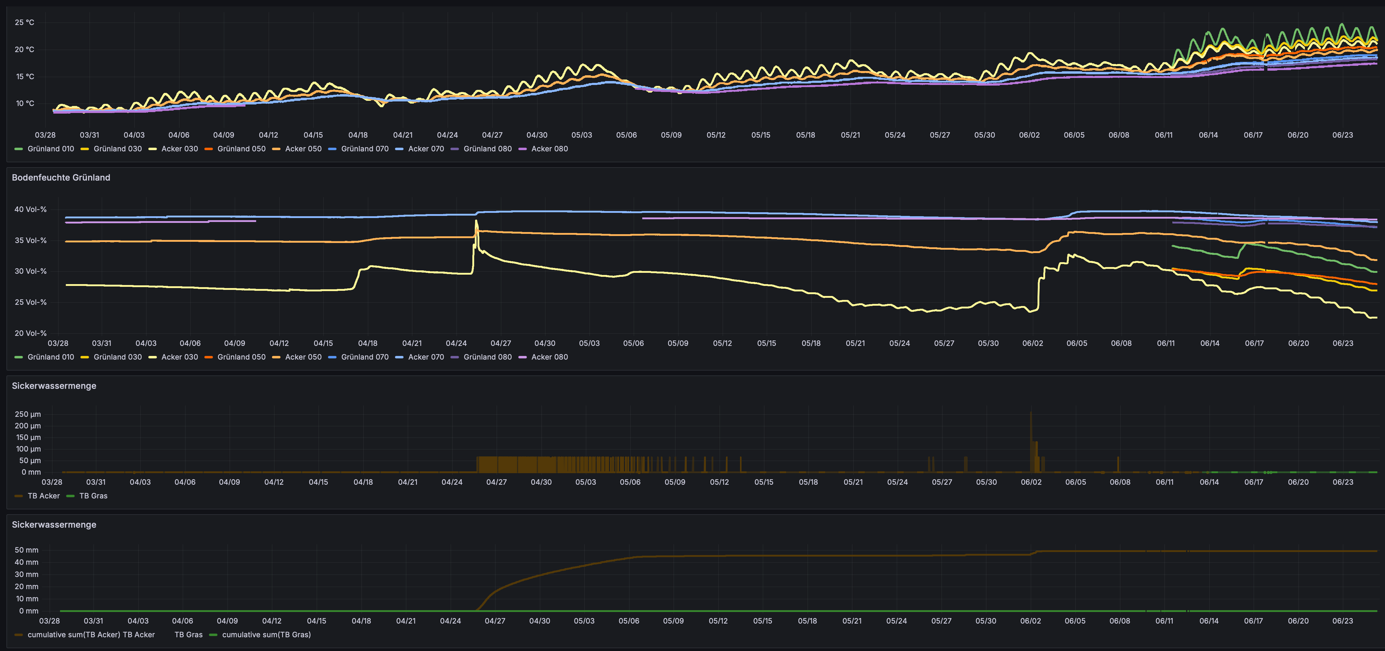Toggle cumulative sum(TB Acker) TB Acker legend entry
Screen dimensions: 1385x651
coord(91,635)
